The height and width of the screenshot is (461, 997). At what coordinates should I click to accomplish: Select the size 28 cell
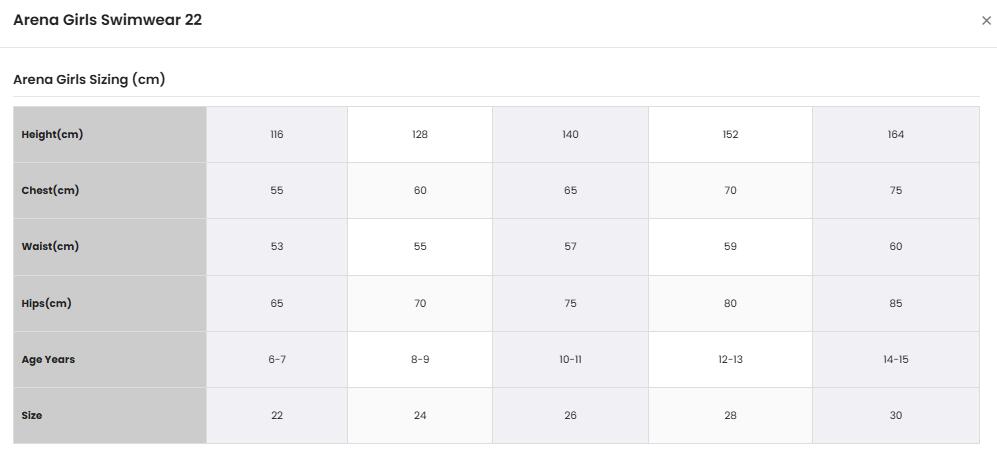click(731, 415)
